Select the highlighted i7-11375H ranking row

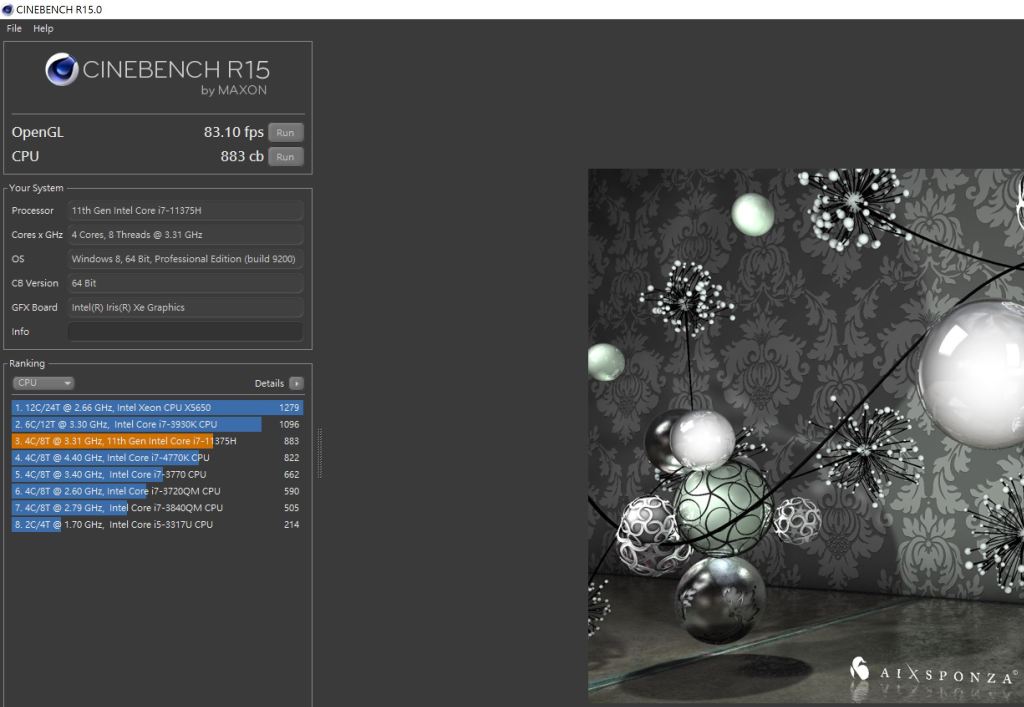pyautogui.click(x=157, y=441)
